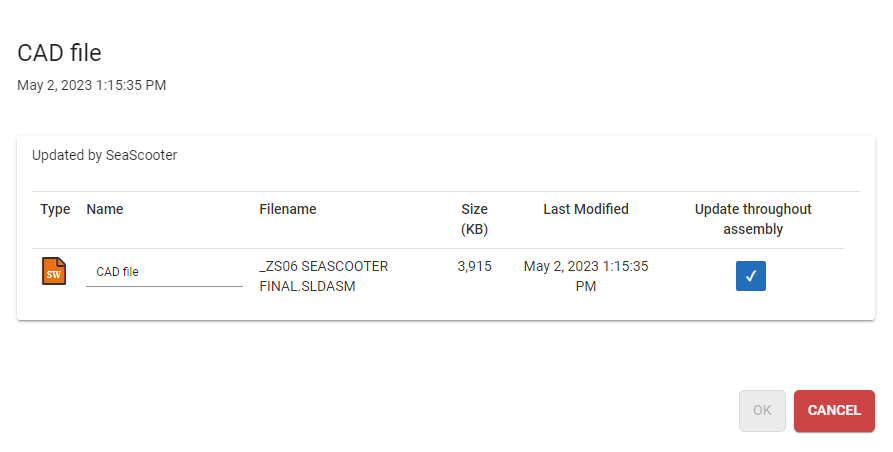Uncheck the Update throughout assembly checkbox
The height and width of the screenshot is (452, 893).
pos(750,276)
